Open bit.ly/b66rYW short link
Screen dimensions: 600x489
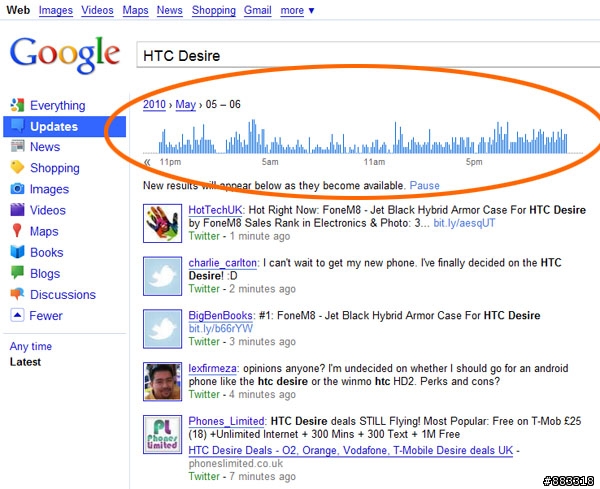[221, 328]
